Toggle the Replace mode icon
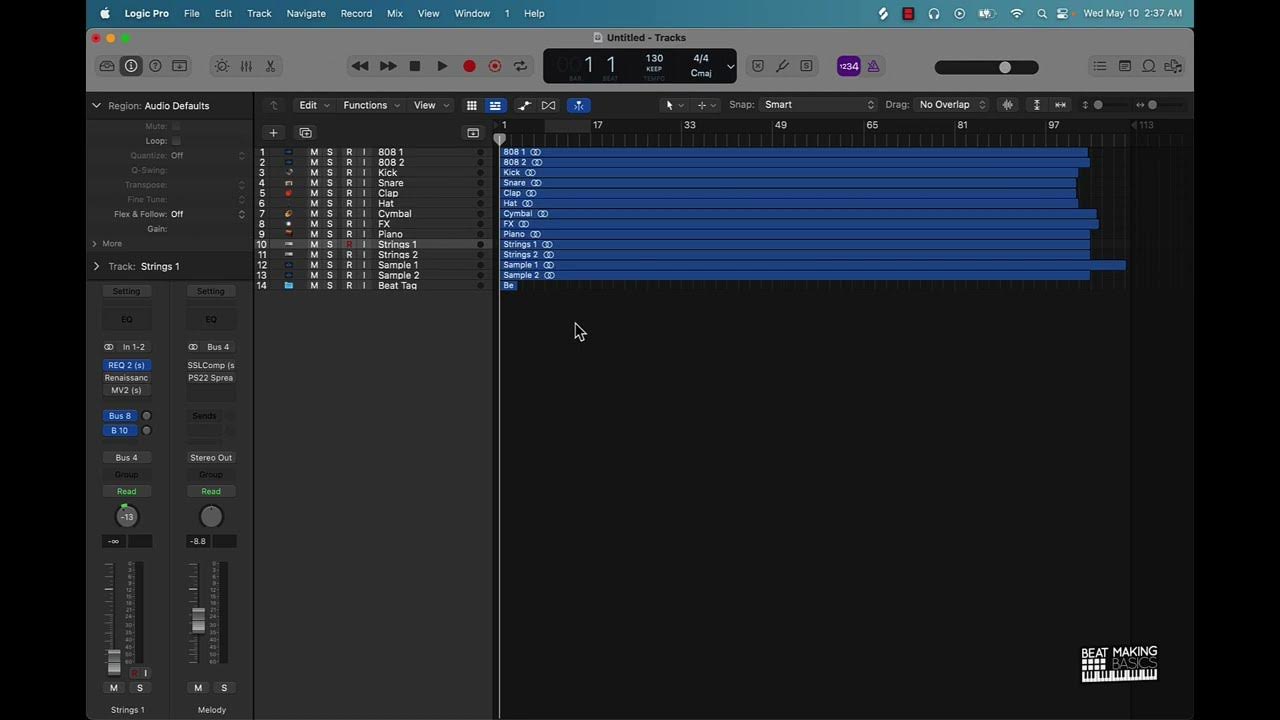The height and width of the screenshot is (720, 1280). [x=758, y=66]
